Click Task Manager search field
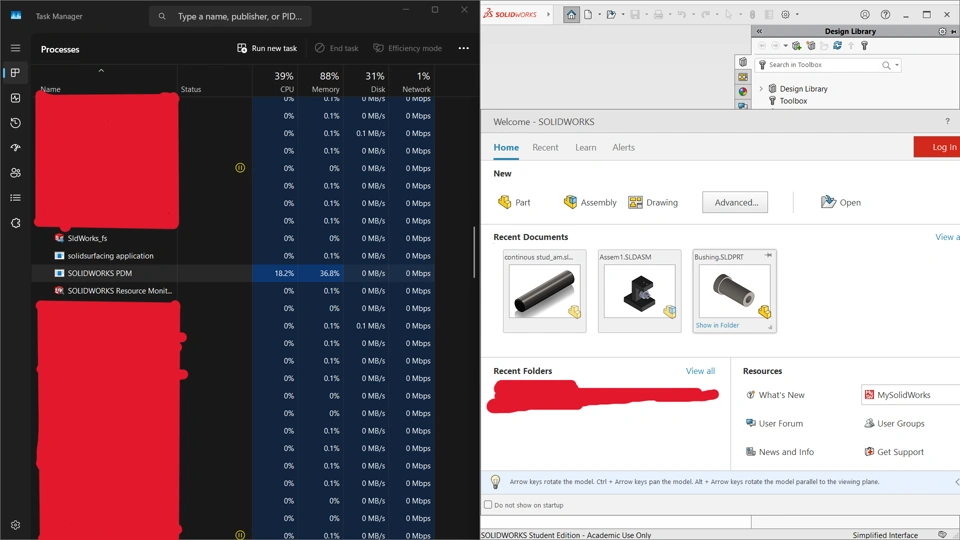This screenshot has width=960, height=540. pos(230,17)
